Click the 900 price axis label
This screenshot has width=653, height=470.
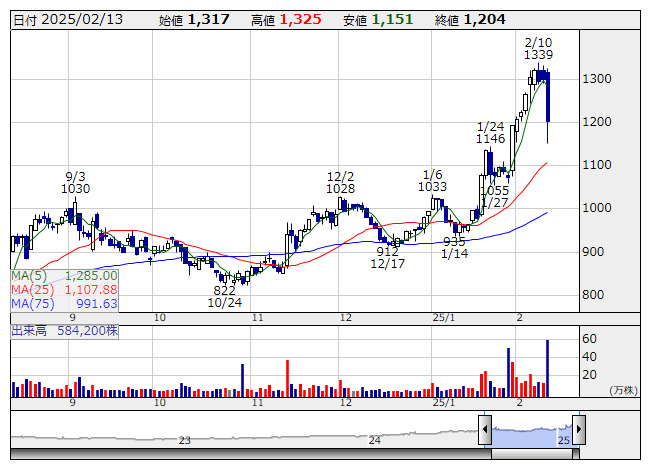pos(593,251)
